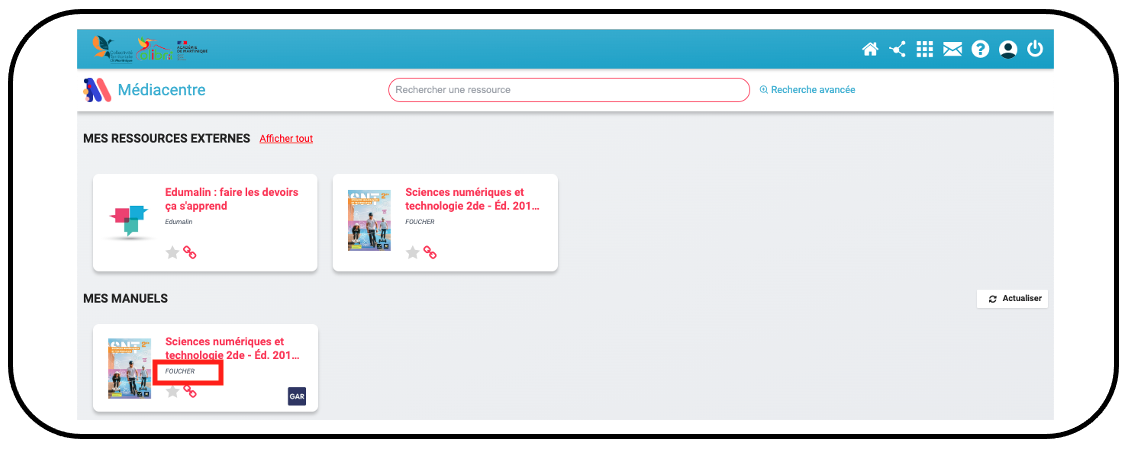Click link icon on Mes Manuels card
This screenshot has height=454, width=1130.
190,392
